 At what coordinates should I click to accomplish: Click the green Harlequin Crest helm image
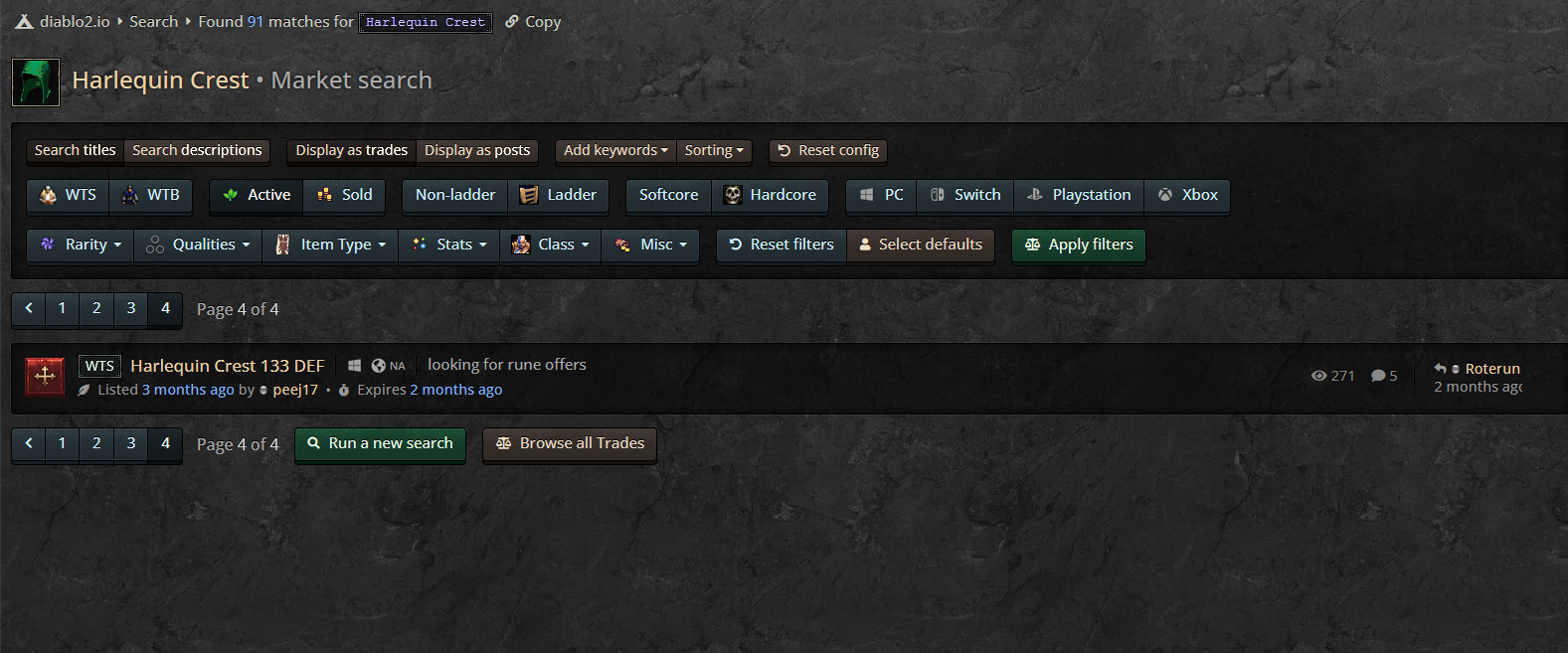click(x=36, y=82)
